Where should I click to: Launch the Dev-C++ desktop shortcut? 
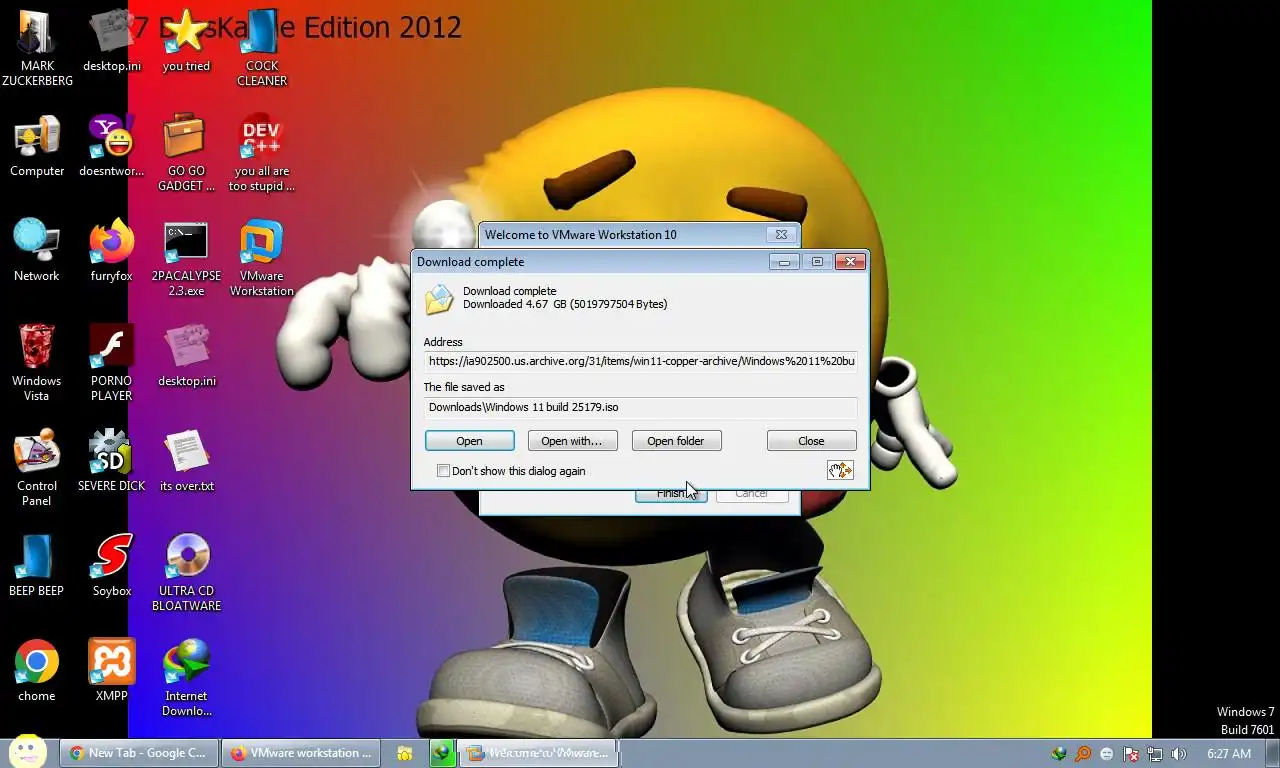(x=262, y=154)
